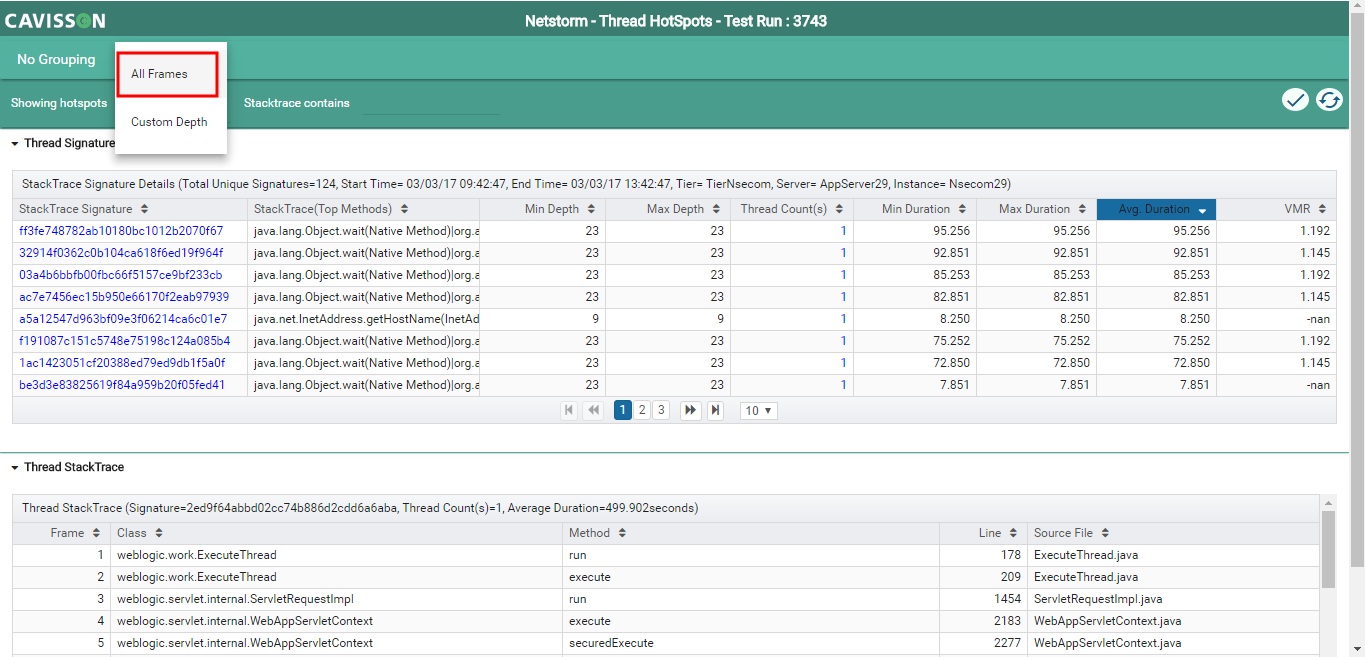The width and height of the screenshot is (1365, 657).
Task: Open the No Grouping dropdown
Action: [56, 59]
